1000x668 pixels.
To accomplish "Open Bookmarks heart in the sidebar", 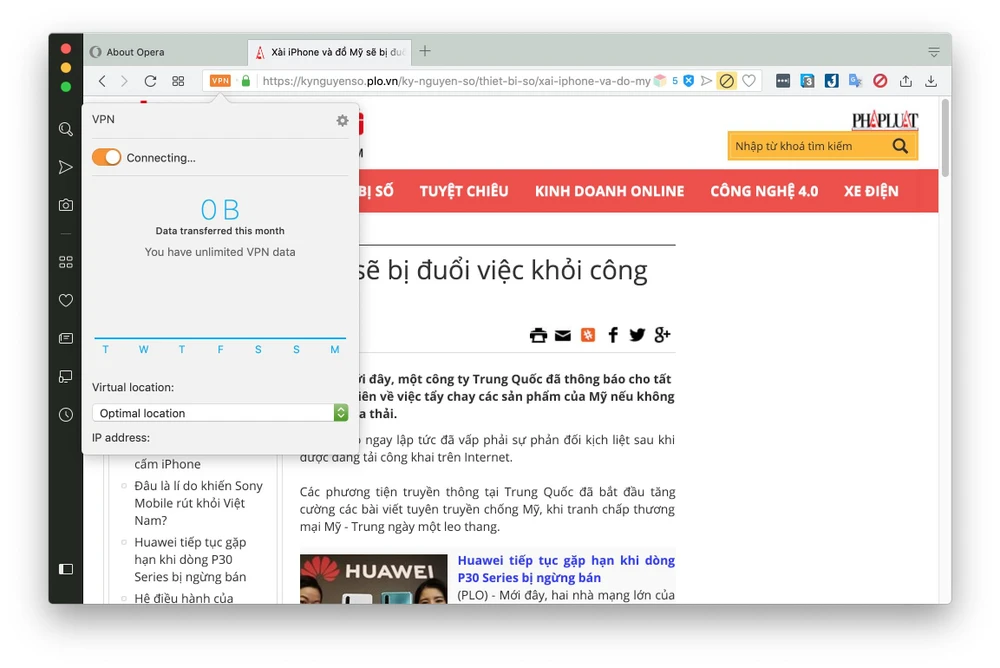I will (x=66, y=300).
